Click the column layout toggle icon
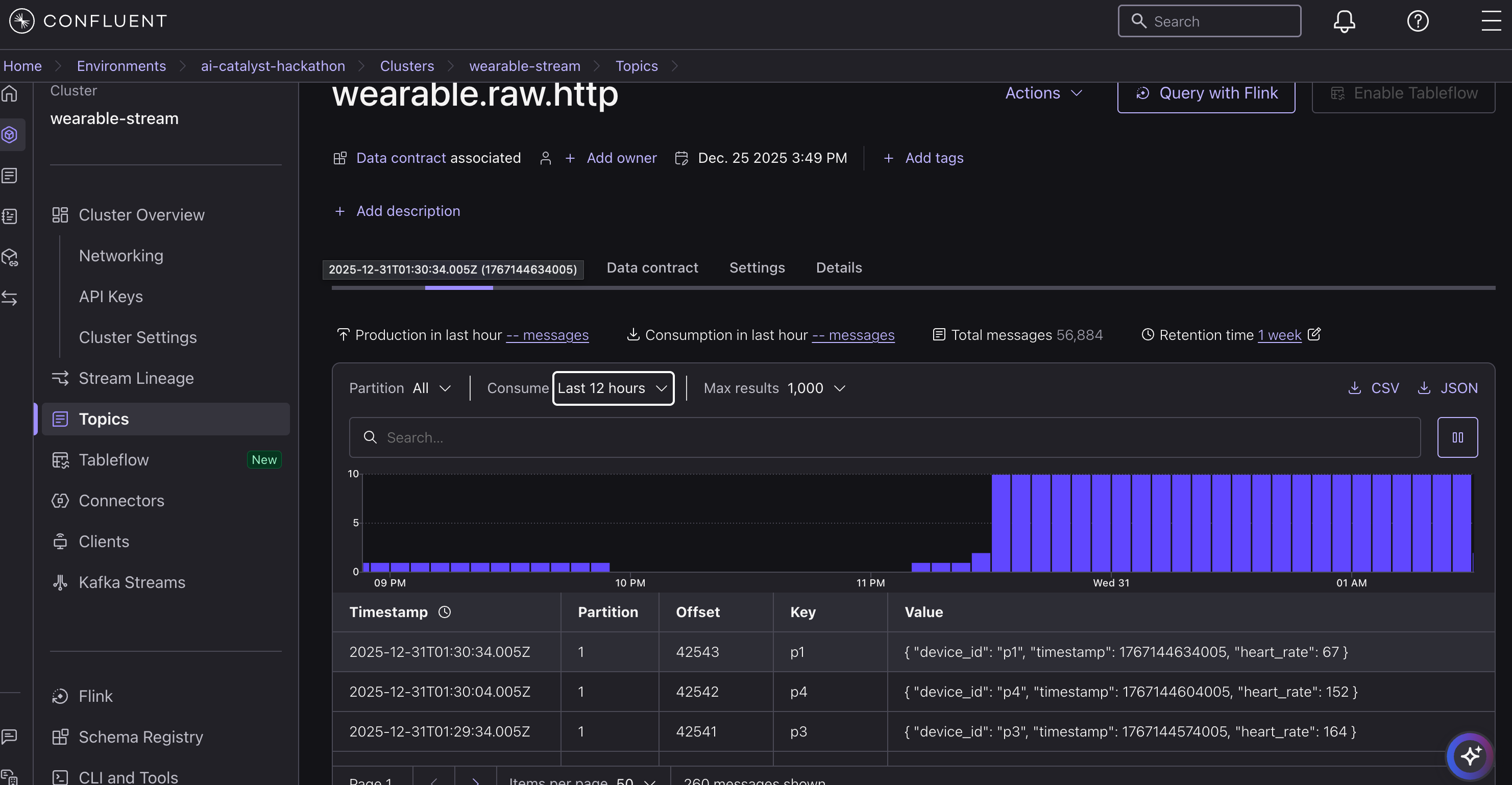 point(1457,437)
